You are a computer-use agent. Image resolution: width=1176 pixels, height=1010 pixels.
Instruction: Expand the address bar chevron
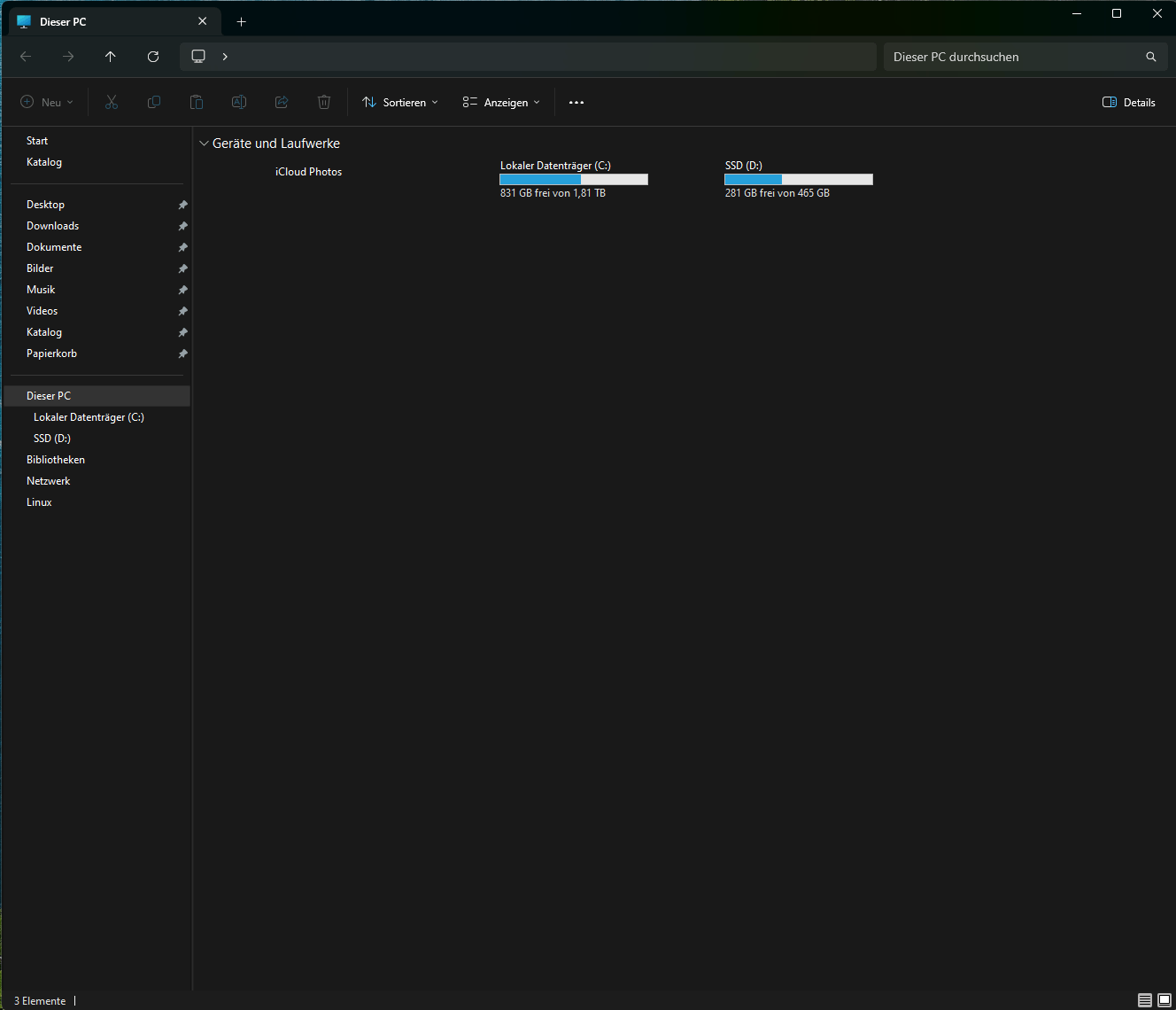coord(225,57)
